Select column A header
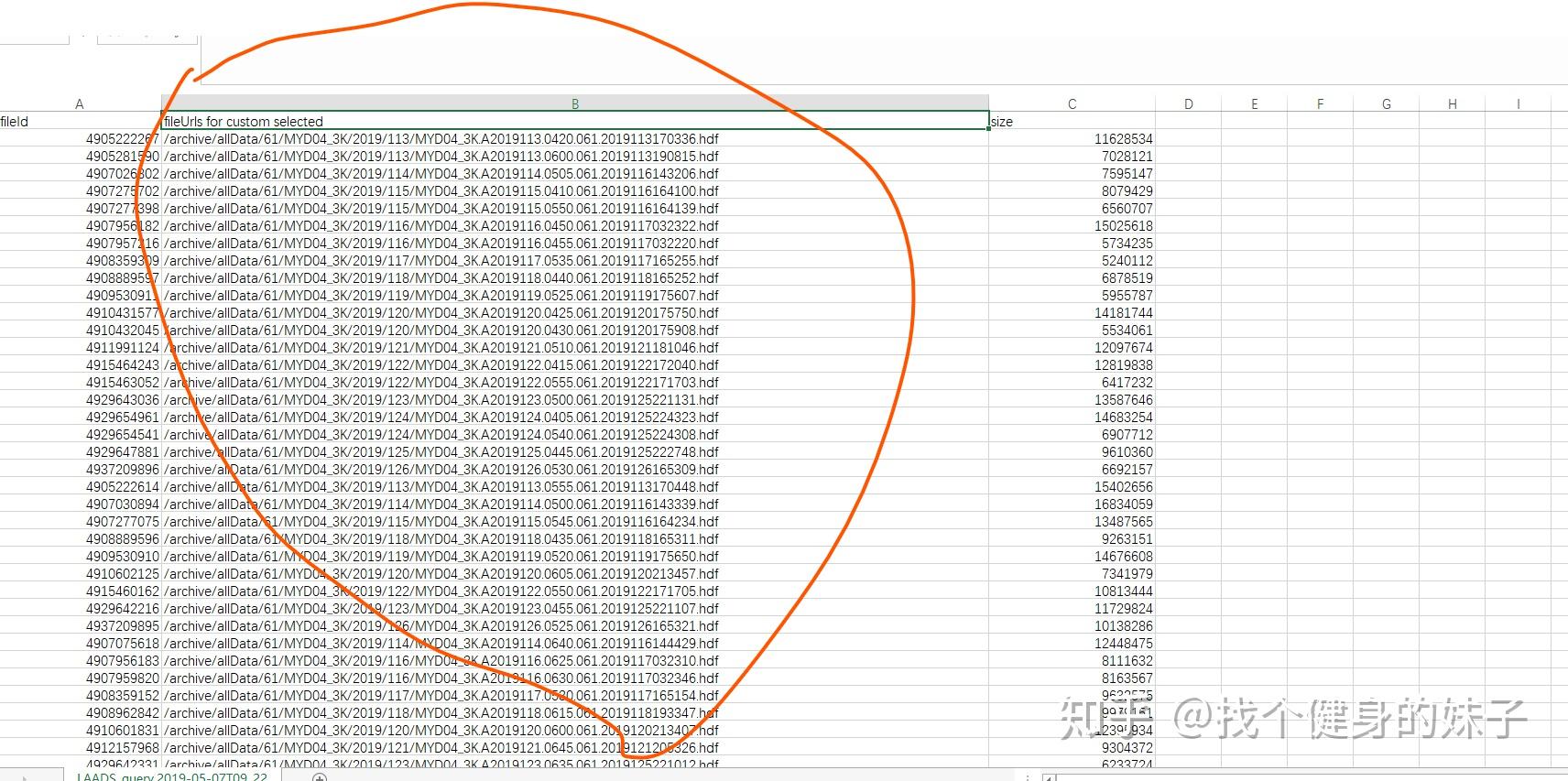The image size is (1568, 781). click(x=80, y=104)
